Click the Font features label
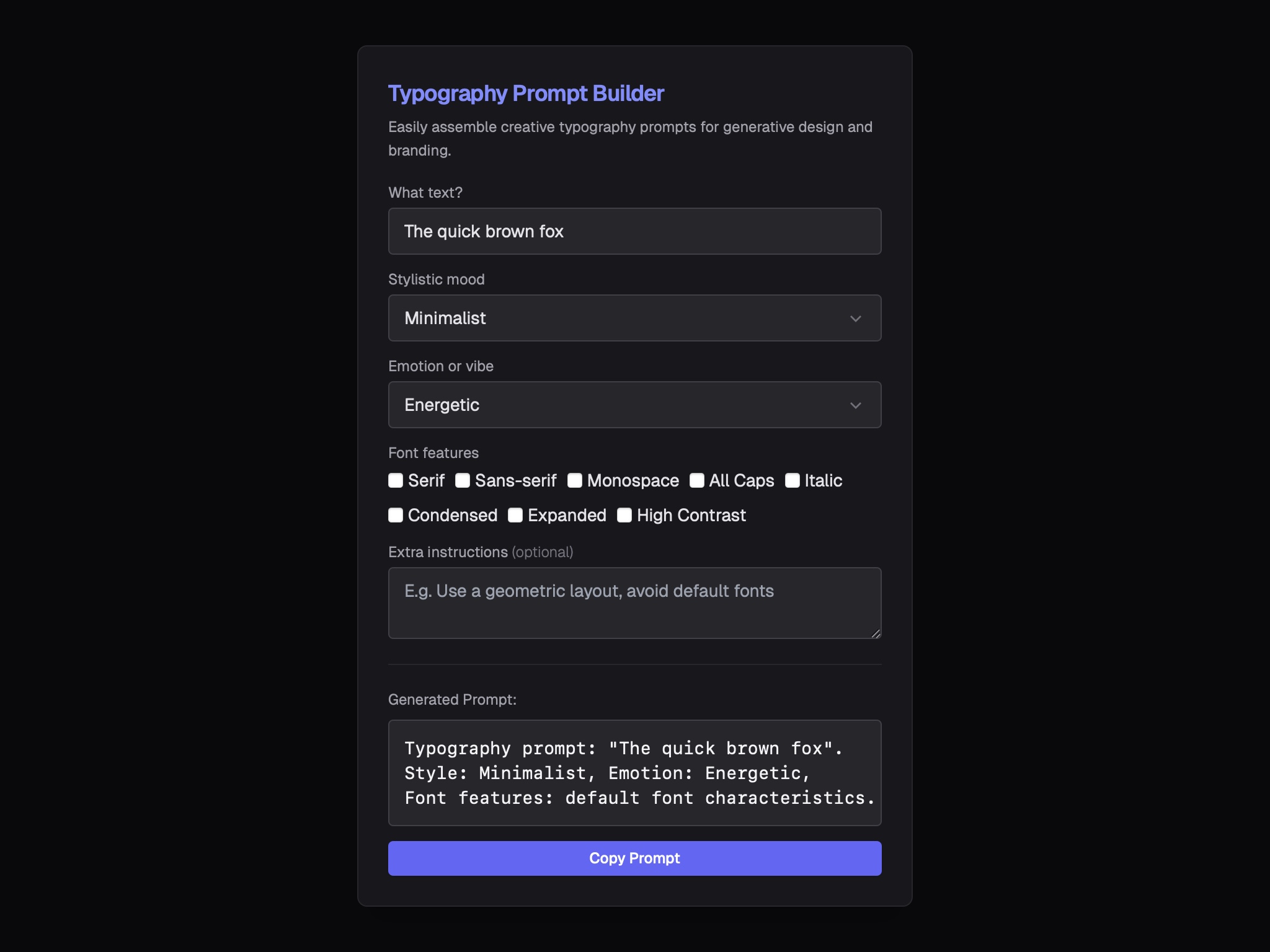Image resolution: width=1270 pixels, height=952 pixels. tap(433, 452)
